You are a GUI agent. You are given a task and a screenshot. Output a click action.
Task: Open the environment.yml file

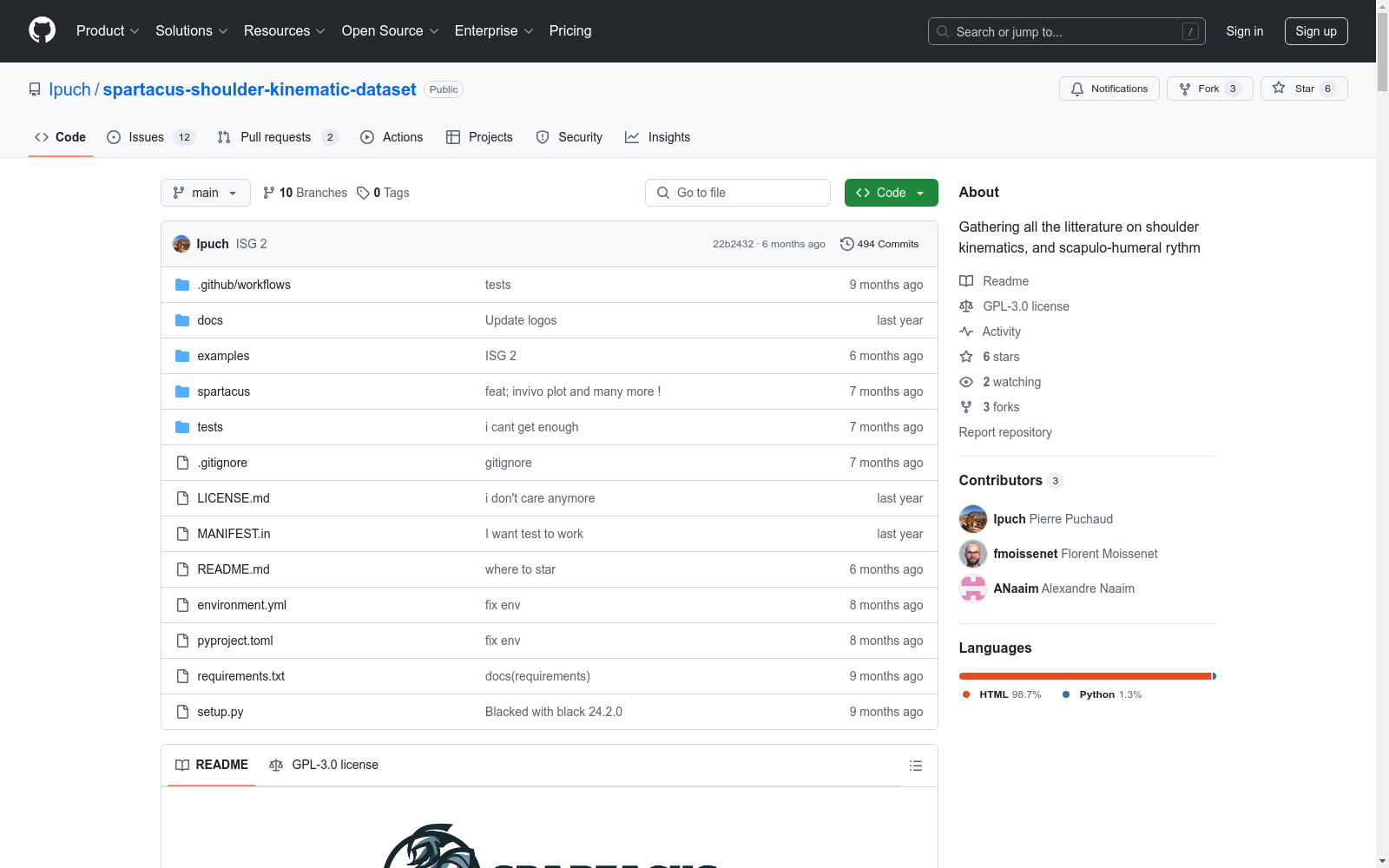click(241, 605)
